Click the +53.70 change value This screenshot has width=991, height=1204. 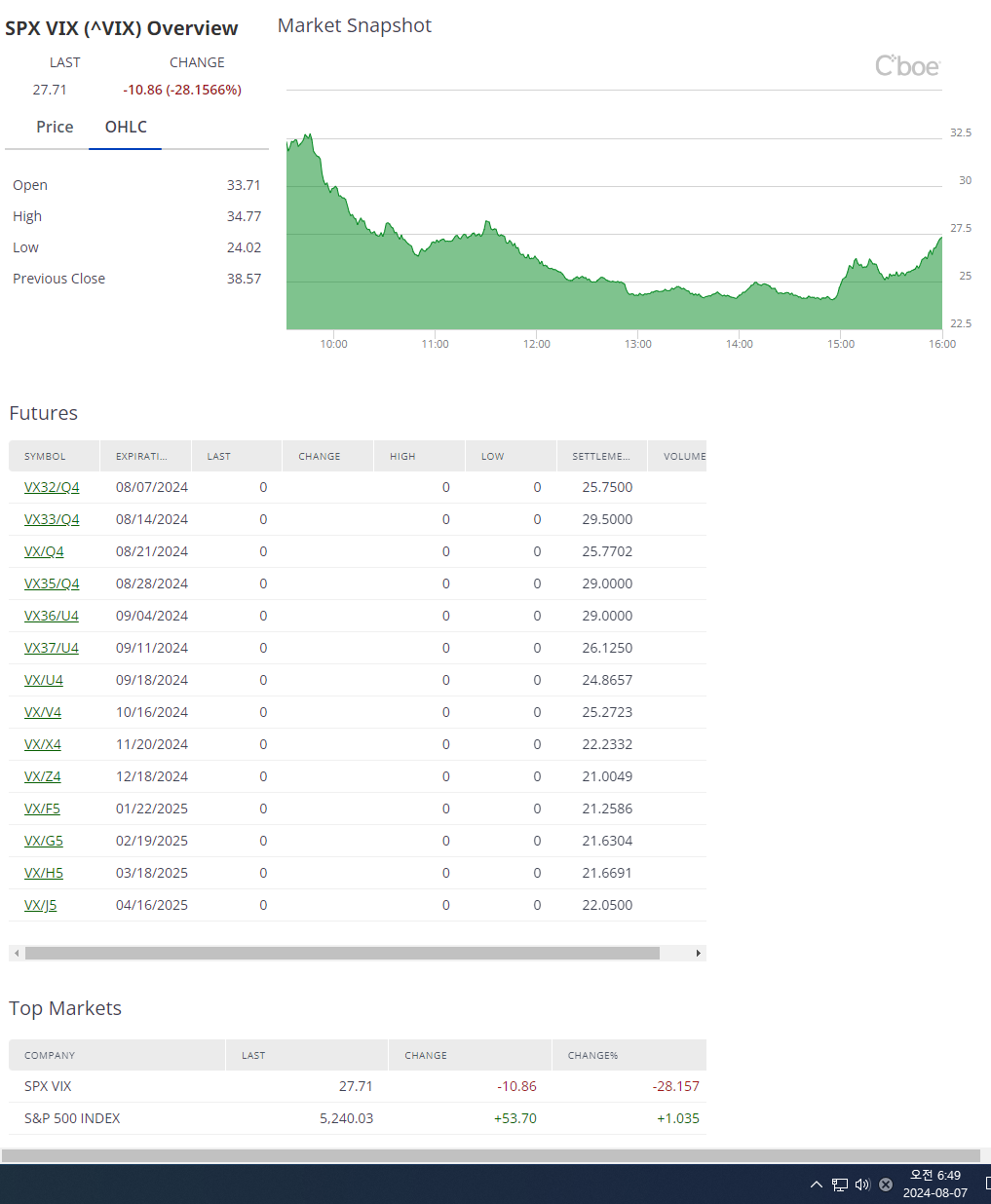(x=515, y=1118)
